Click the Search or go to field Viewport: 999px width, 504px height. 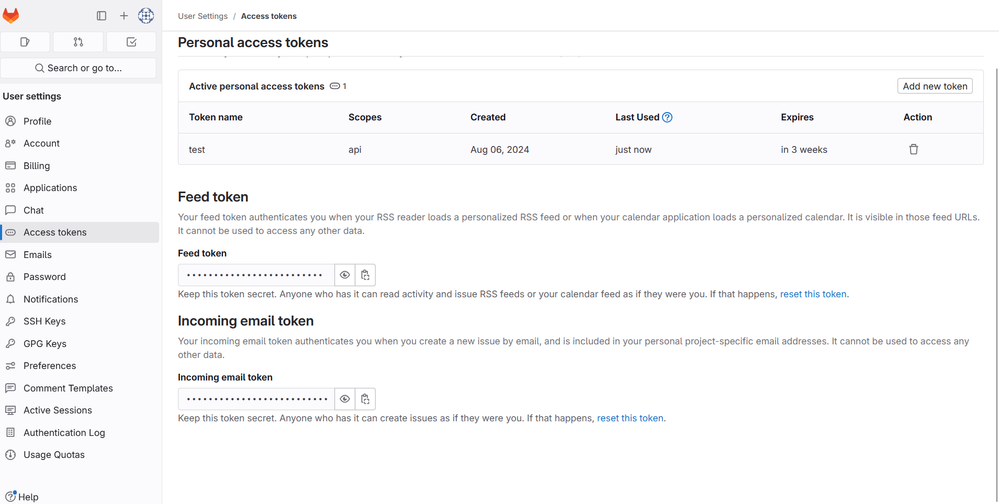[78, 68]
